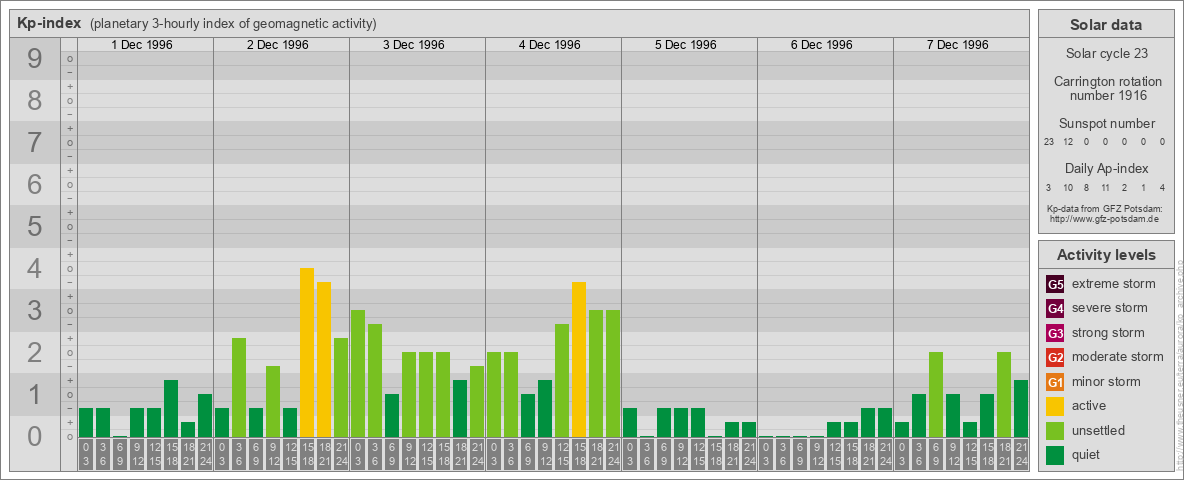Click the 'Kp-data from GFZ Potsdam:' text
This screenshot has height=480, width=1184.
[x=1104, y=208]
